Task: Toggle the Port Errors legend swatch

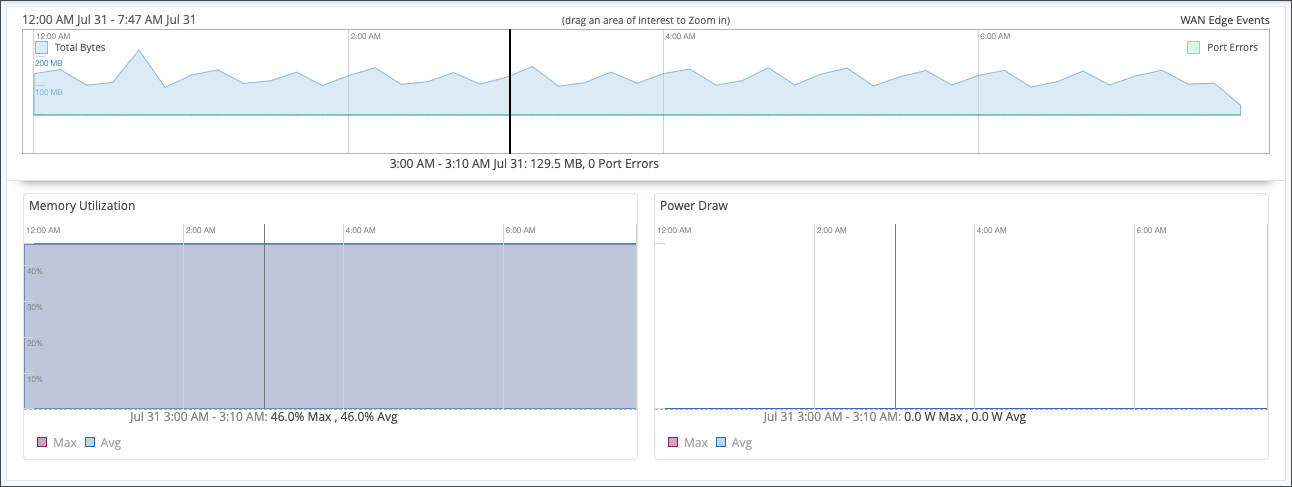Action: [1193, 47]
